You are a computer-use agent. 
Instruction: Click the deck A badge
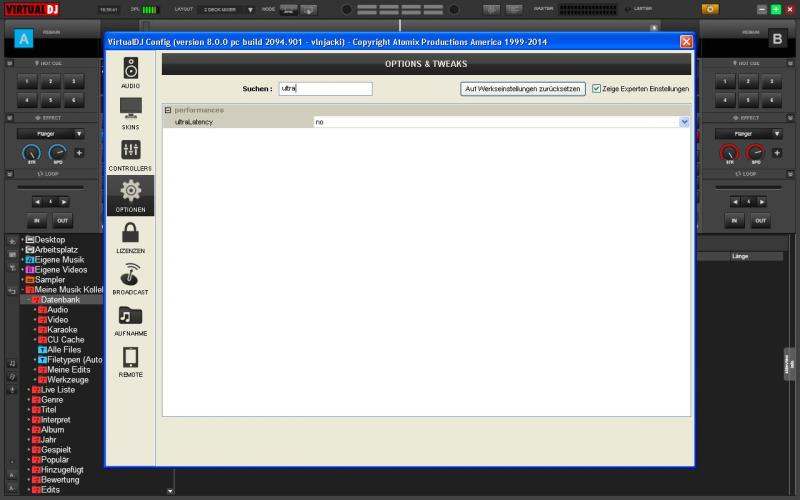coord(23,38)
